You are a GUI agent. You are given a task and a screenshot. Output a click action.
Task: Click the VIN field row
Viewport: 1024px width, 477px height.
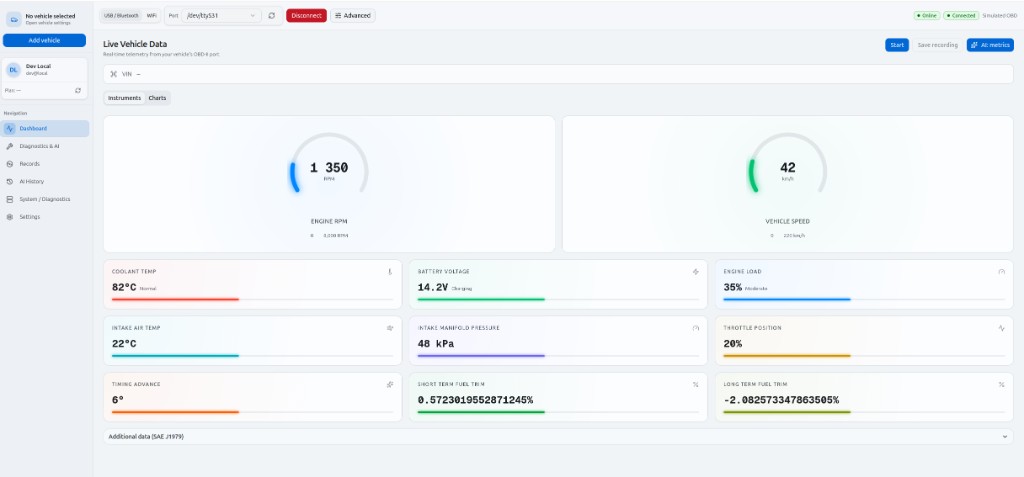coord(558,74)
